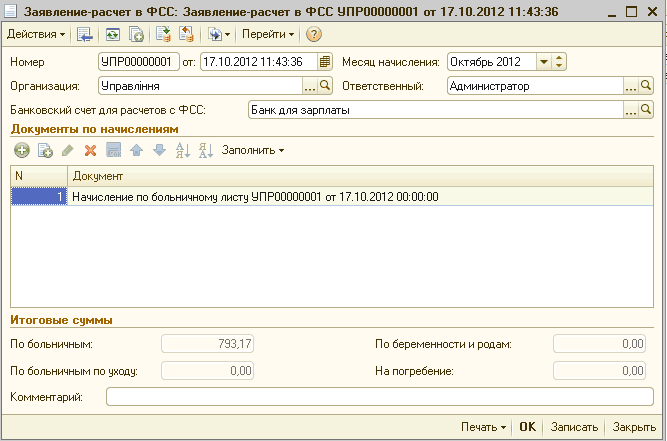Click the post document toolbar icon

pyautogui.click(x=163, y=34)
